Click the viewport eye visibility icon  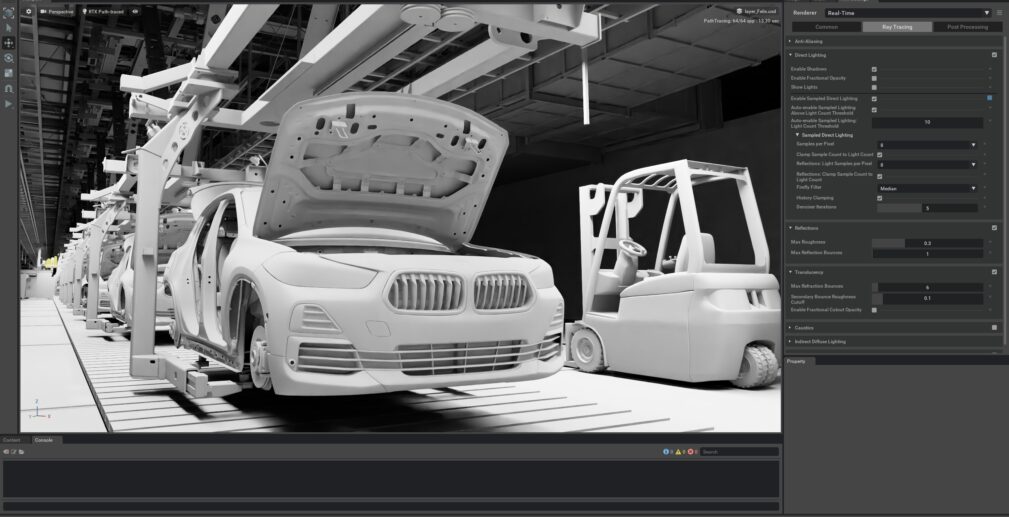tap(136, 11)
